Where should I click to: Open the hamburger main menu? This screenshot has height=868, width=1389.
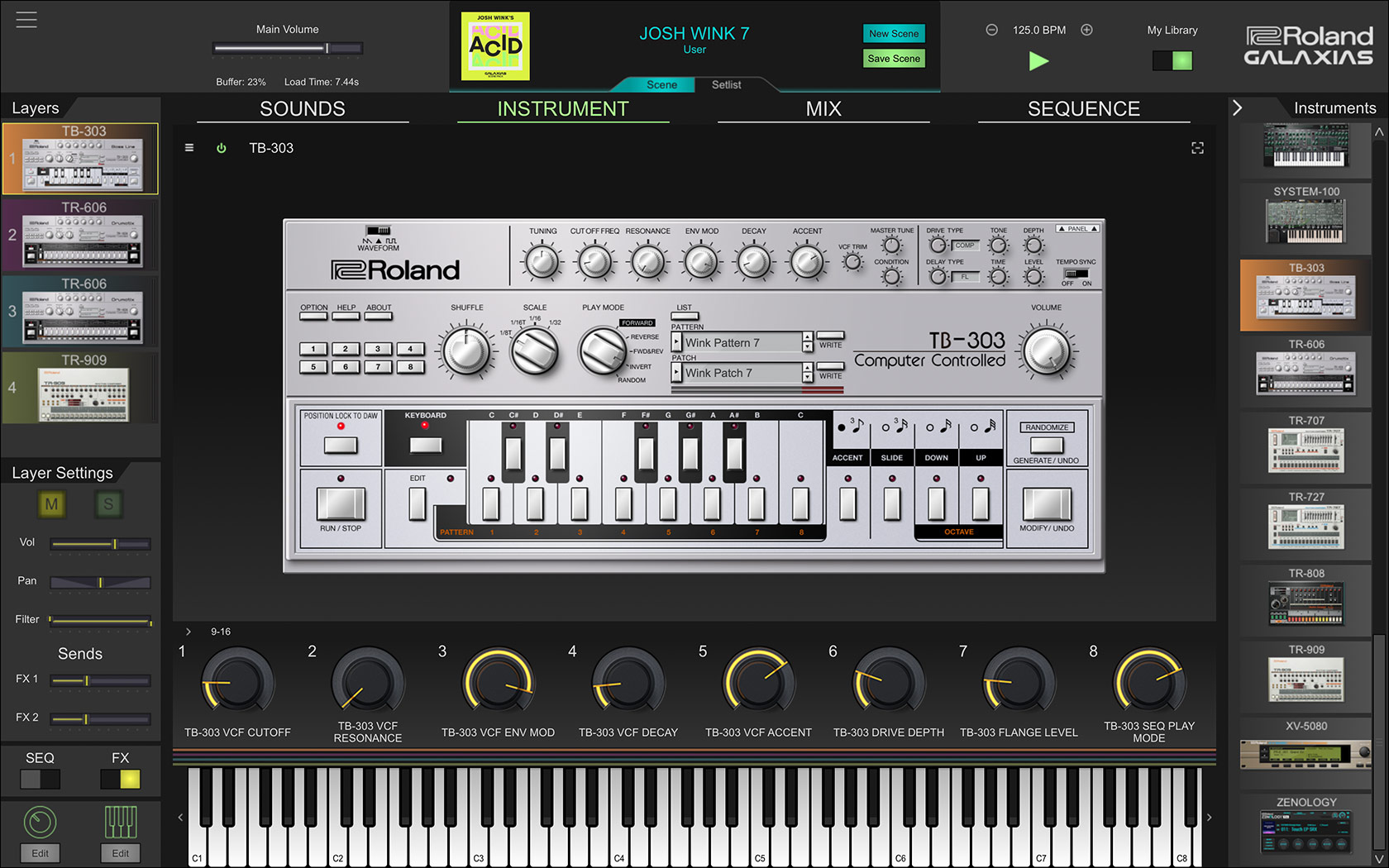click(x=26, y=19)
